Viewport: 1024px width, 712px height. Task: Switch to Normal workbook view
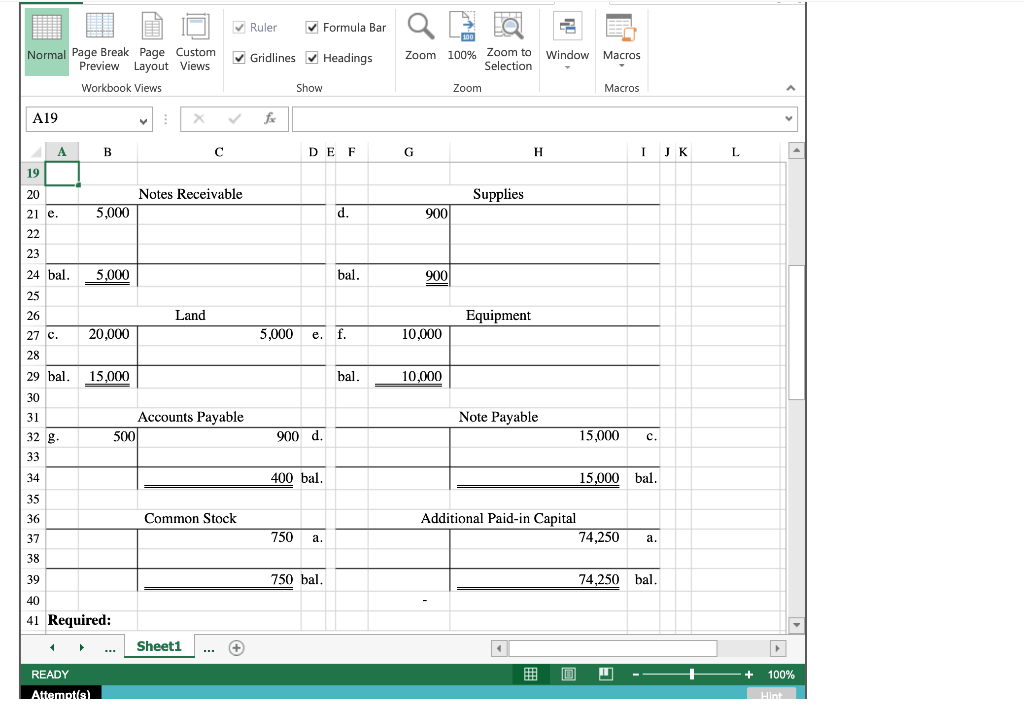(x=45, y=42)
